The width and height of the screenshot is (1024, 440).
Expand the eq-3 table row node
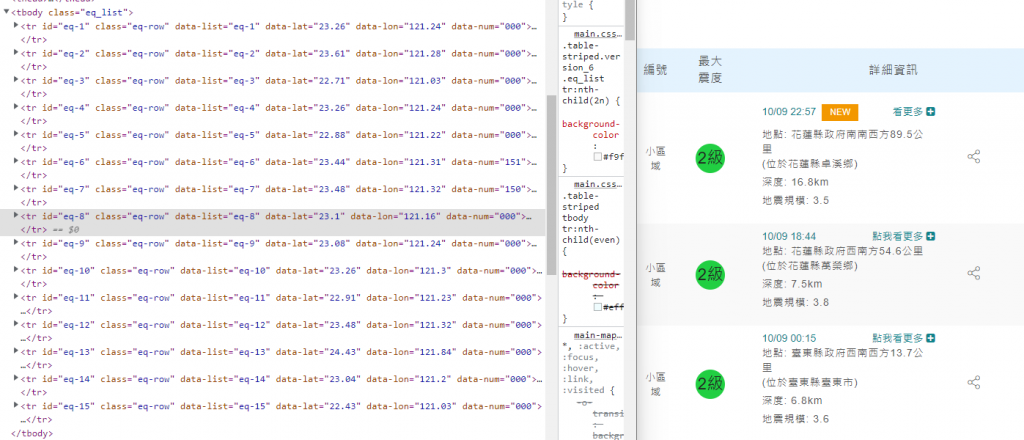[16, 80]
